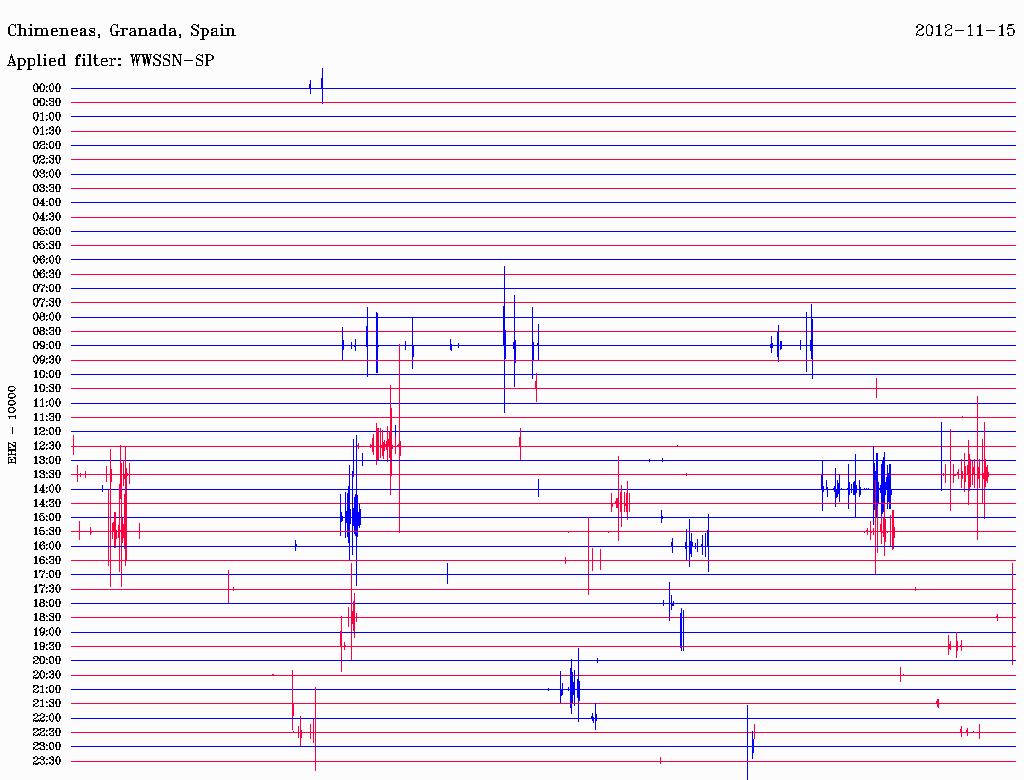Viewport: 1024px width, 780px height.
Task: Click the '00:30' time label
Action: click(x=47, y=103)
